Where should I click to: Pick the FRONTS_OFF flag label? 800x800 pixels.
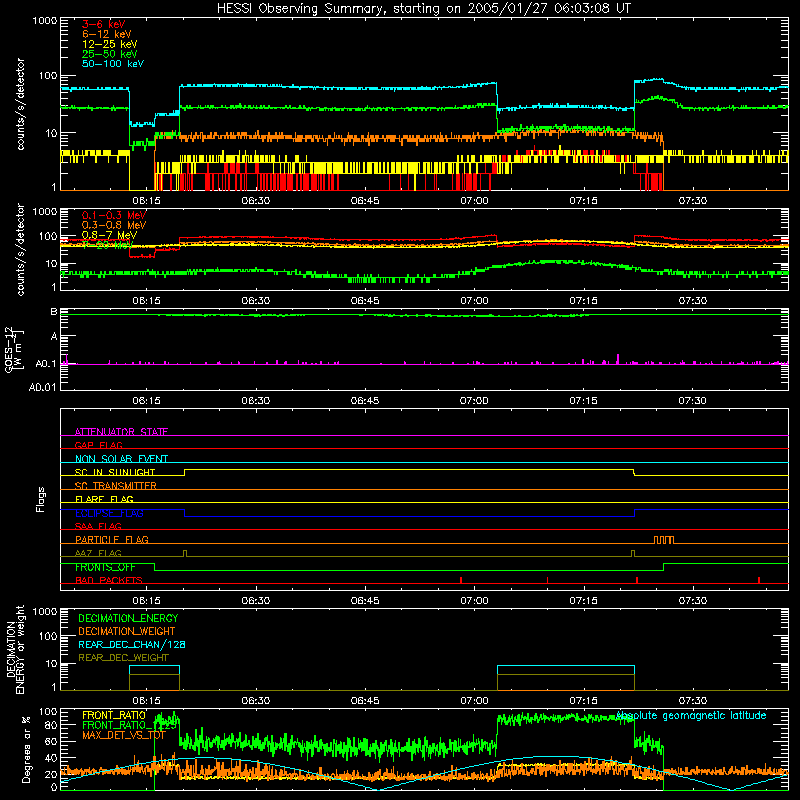(x=105, y=567)
